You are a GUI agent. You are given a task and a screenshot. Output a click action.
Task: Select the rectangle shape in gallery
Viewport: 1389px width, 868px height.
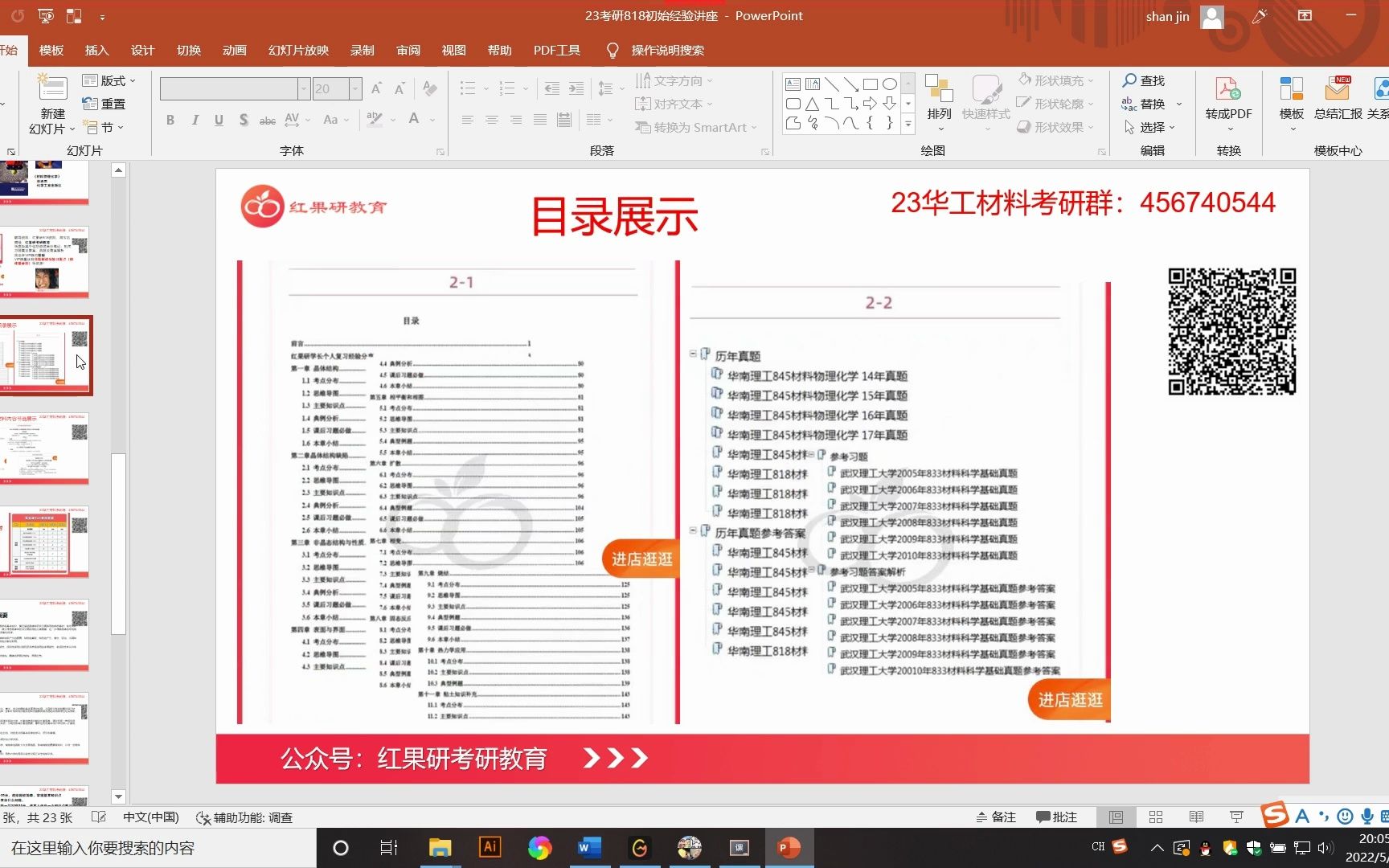click(x=870, y=84)
